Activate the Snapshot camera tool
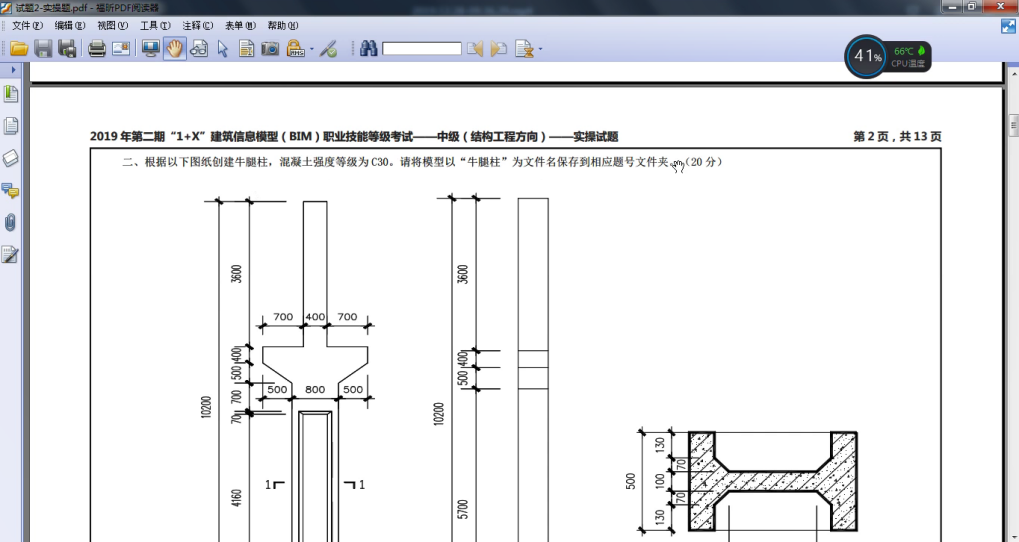 pos(270,48)
